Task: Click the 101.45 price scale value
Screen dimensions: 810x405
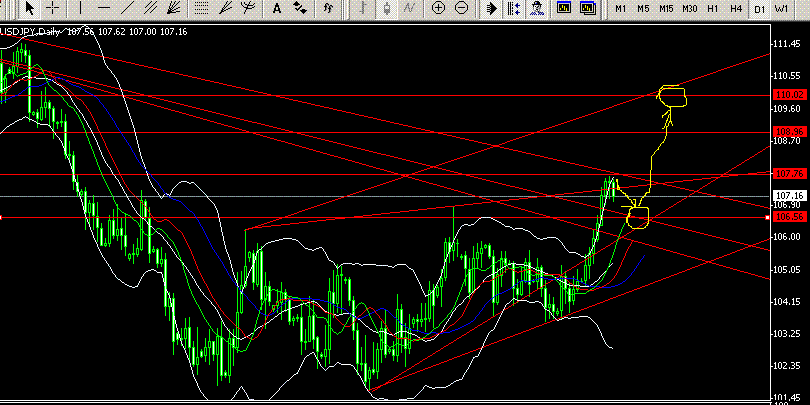Action: (788, 397)
